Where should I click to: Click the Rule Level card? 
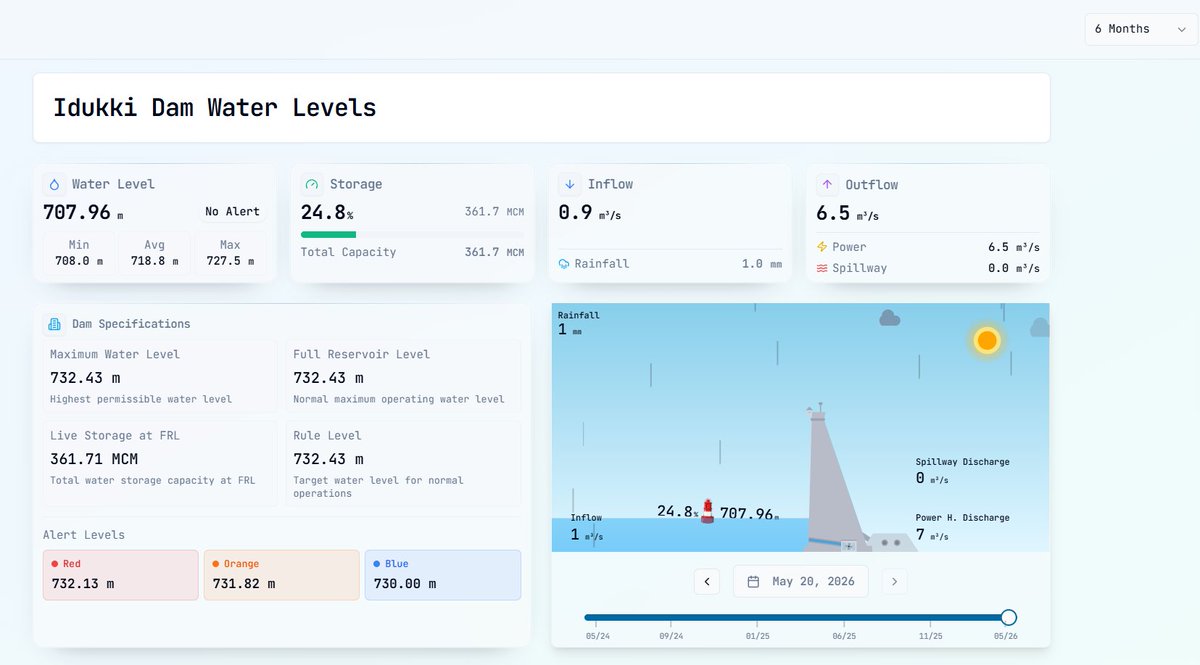[x=403, y=464]
